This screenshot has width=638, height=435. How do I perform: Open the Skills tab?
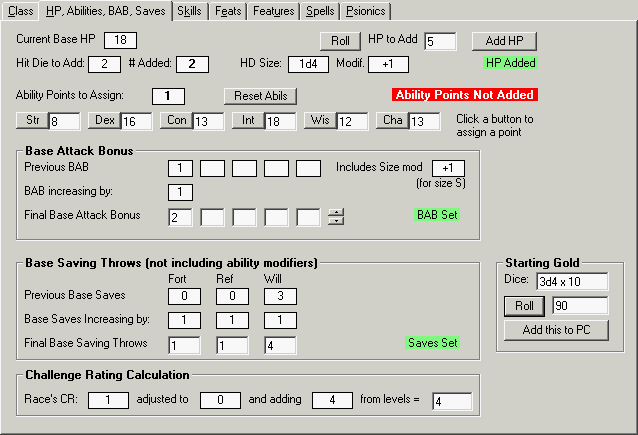[x=188, y=12]
